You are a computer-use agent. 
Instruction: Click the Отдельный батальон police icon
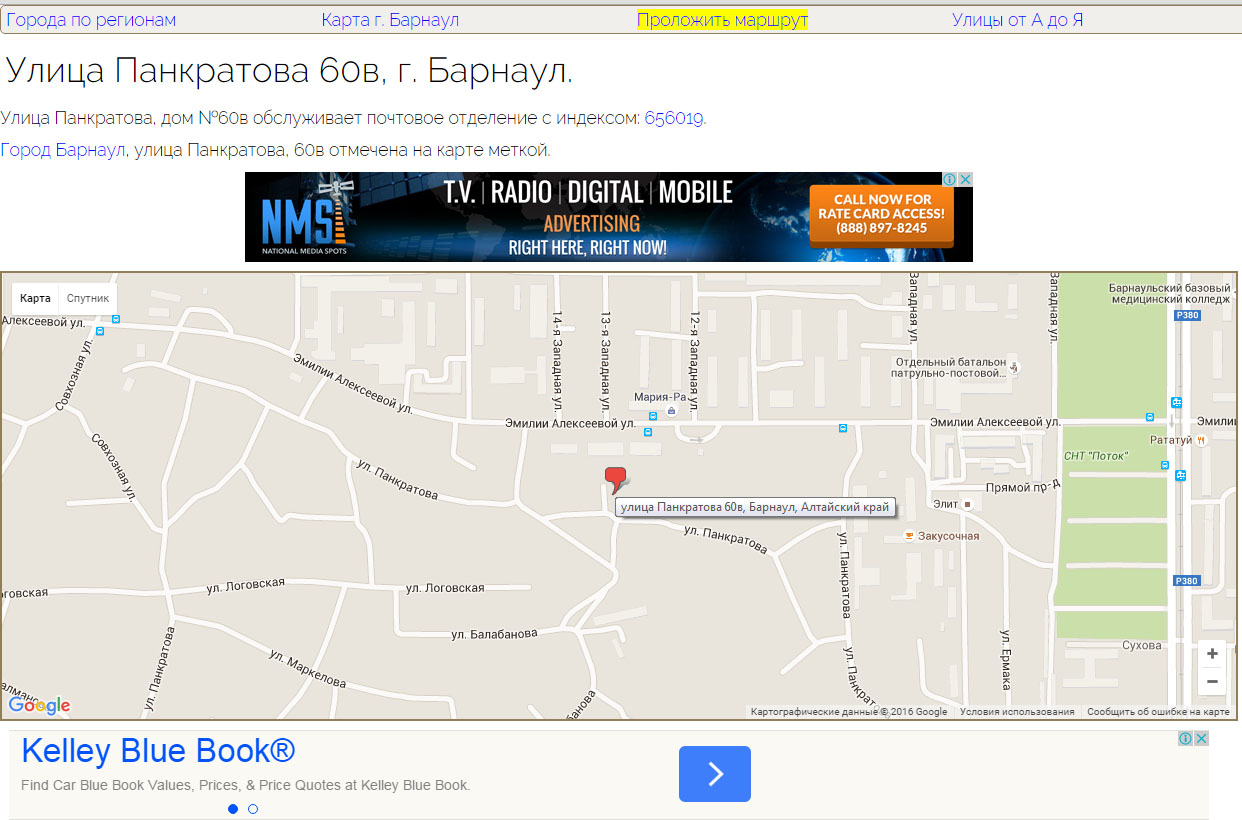click(x=1015, y=367)
